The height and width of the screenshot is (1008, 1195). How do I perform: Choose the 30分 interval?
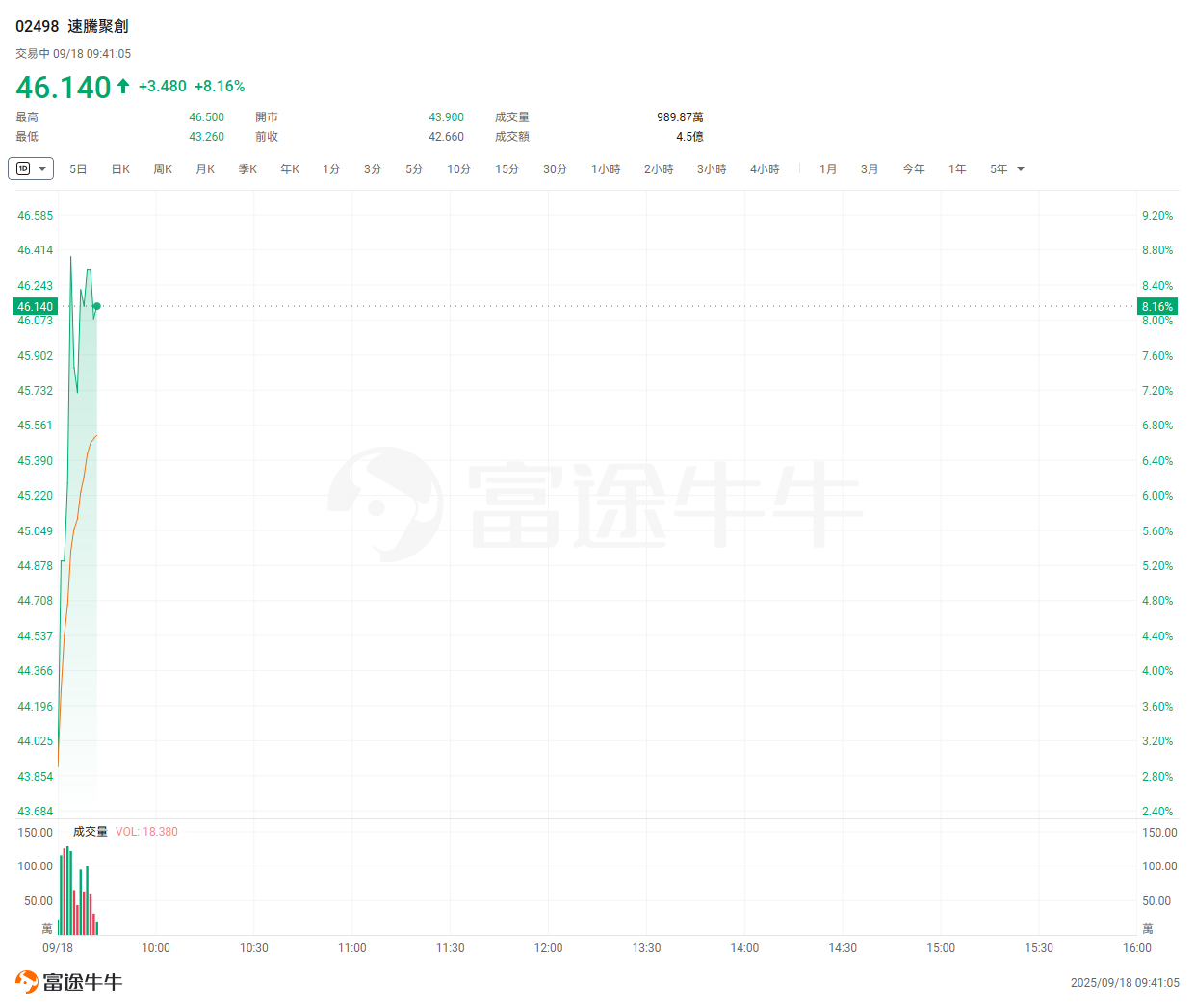coord(556,169)
